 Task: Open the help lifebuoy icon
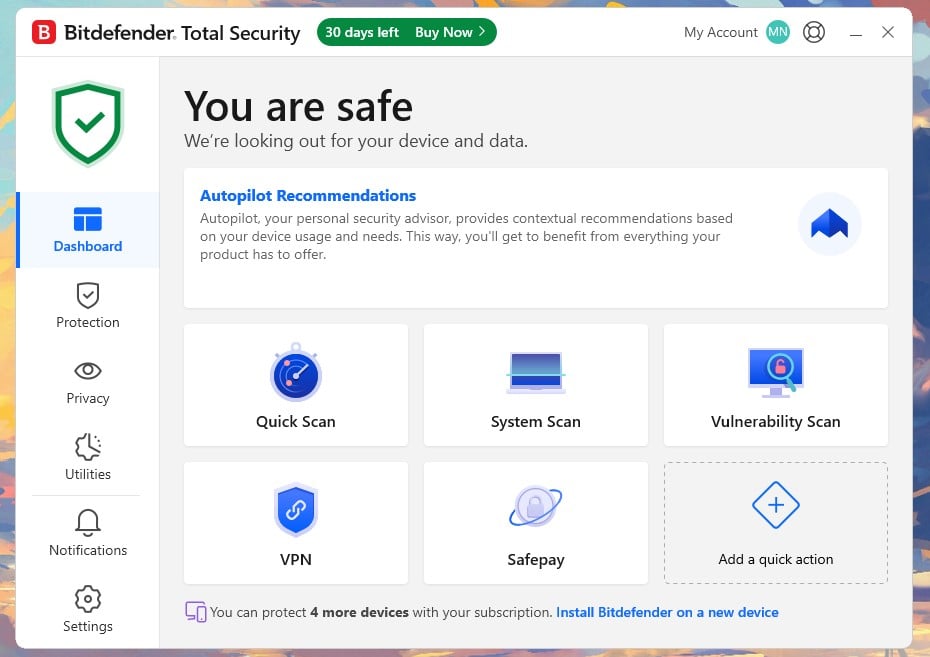point(814,32)
